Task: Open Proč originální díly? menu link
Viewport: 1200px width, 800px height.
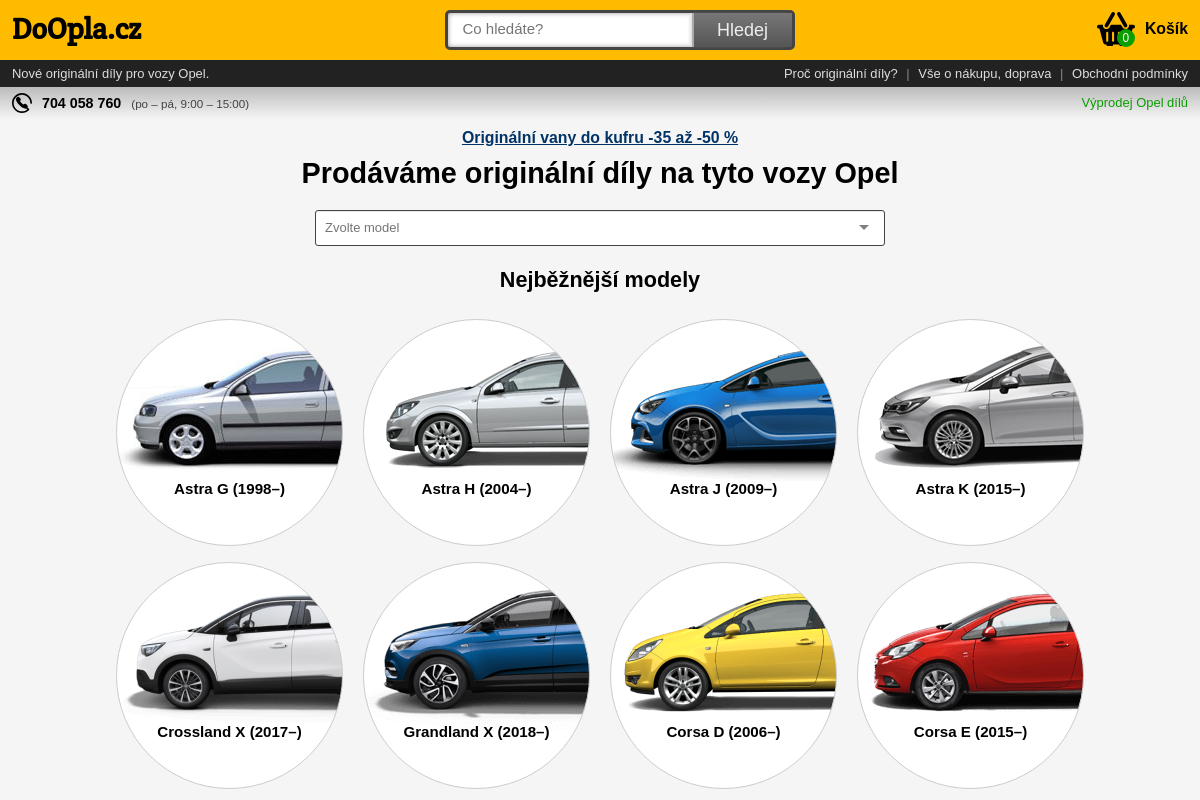Action: [x=840, y=74]
